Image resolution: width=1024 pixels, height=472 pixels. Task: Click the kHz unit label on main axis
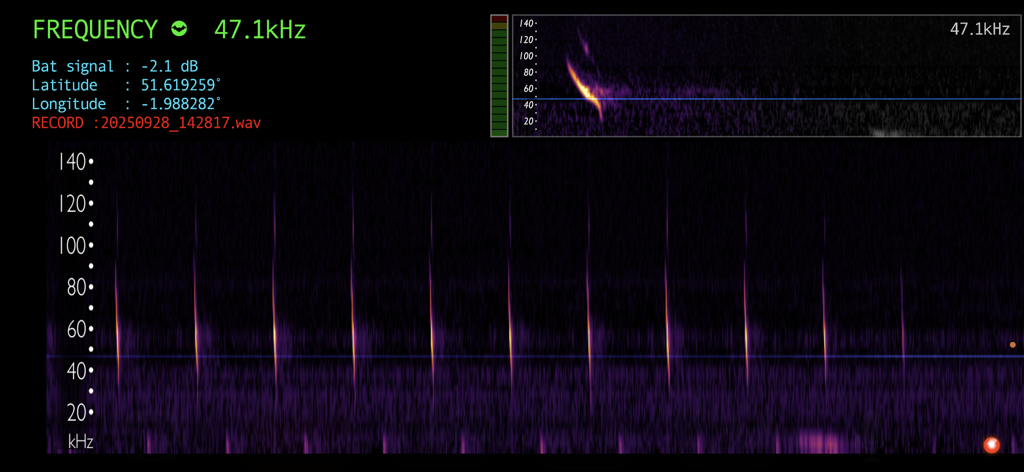(x=80, y=443)
